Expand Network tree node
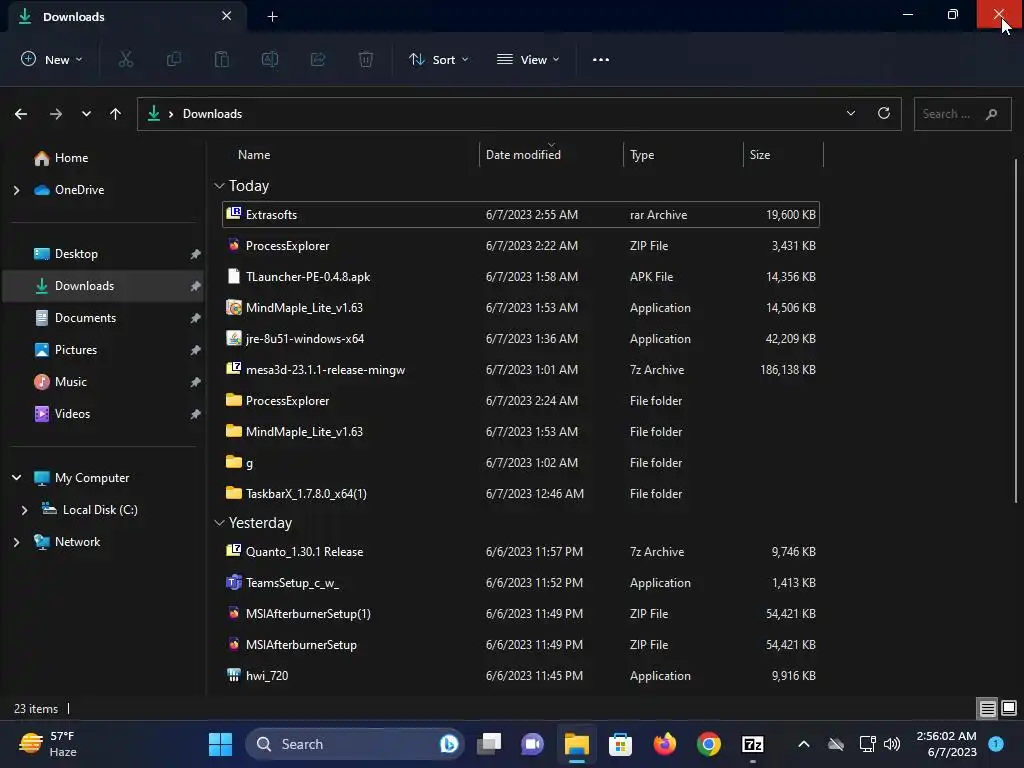 click(16, 542)
